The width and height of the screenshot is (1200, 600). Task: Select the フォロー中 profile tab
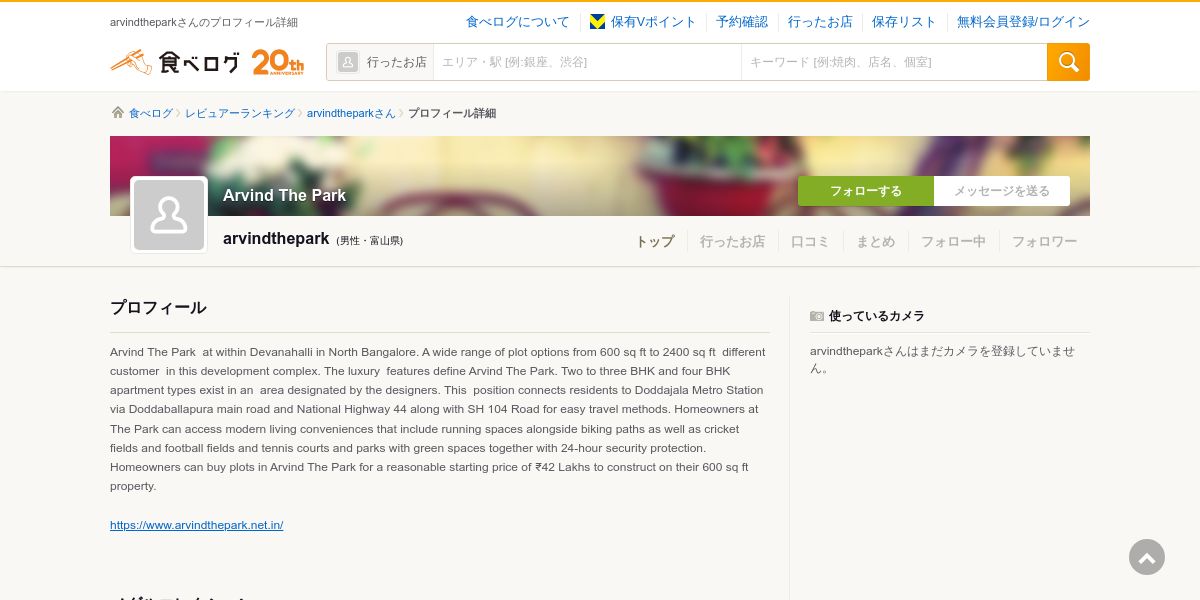tap(953, 241)
